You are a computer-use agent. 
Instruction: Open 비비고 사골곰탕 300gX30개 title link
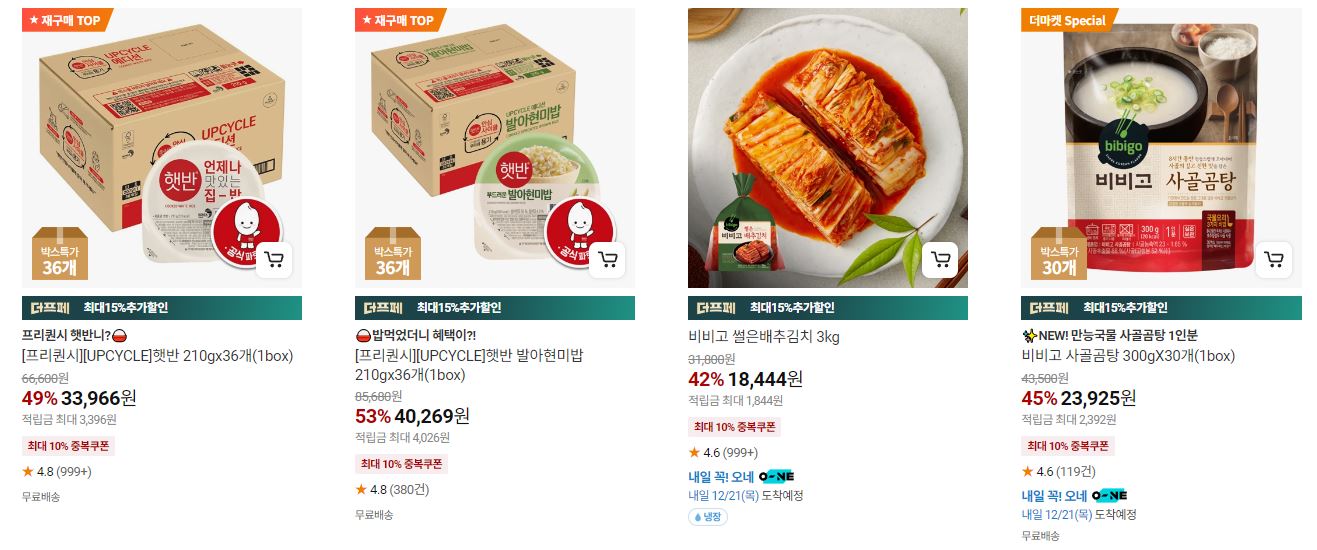point(1128,356)
